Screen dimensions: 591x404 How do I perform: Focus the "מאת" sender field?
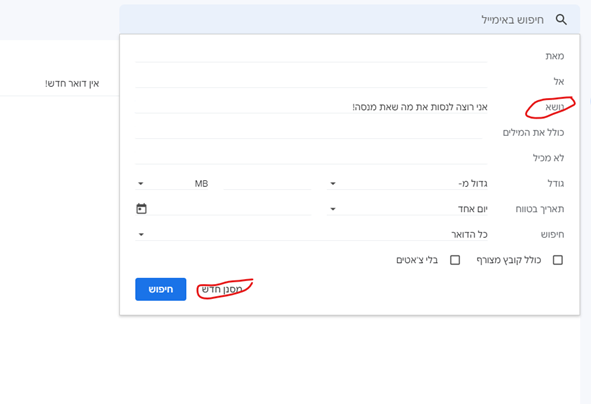(x=311, y=56)
